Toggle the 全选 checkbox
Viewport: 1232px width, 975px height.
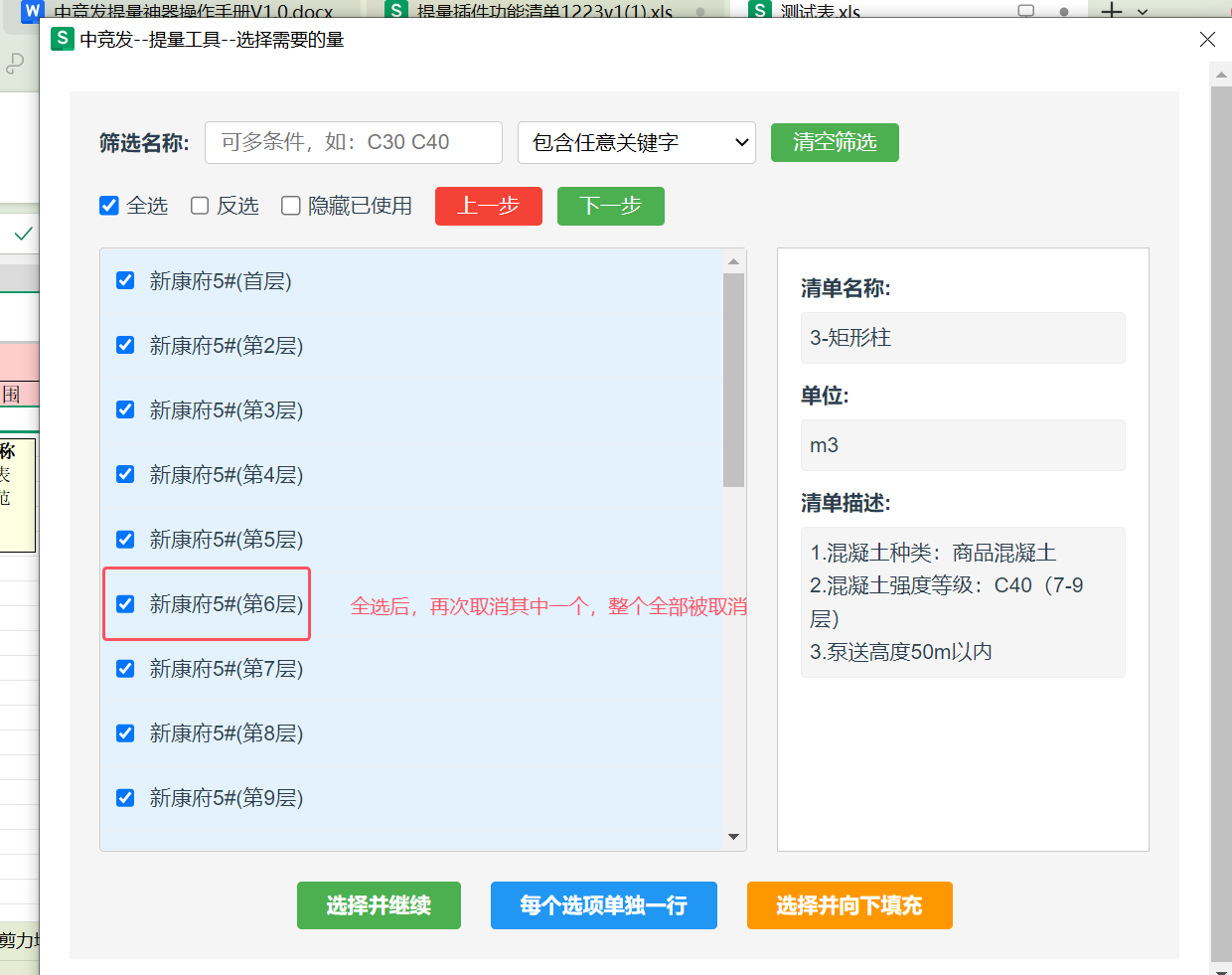click(109, 206)
